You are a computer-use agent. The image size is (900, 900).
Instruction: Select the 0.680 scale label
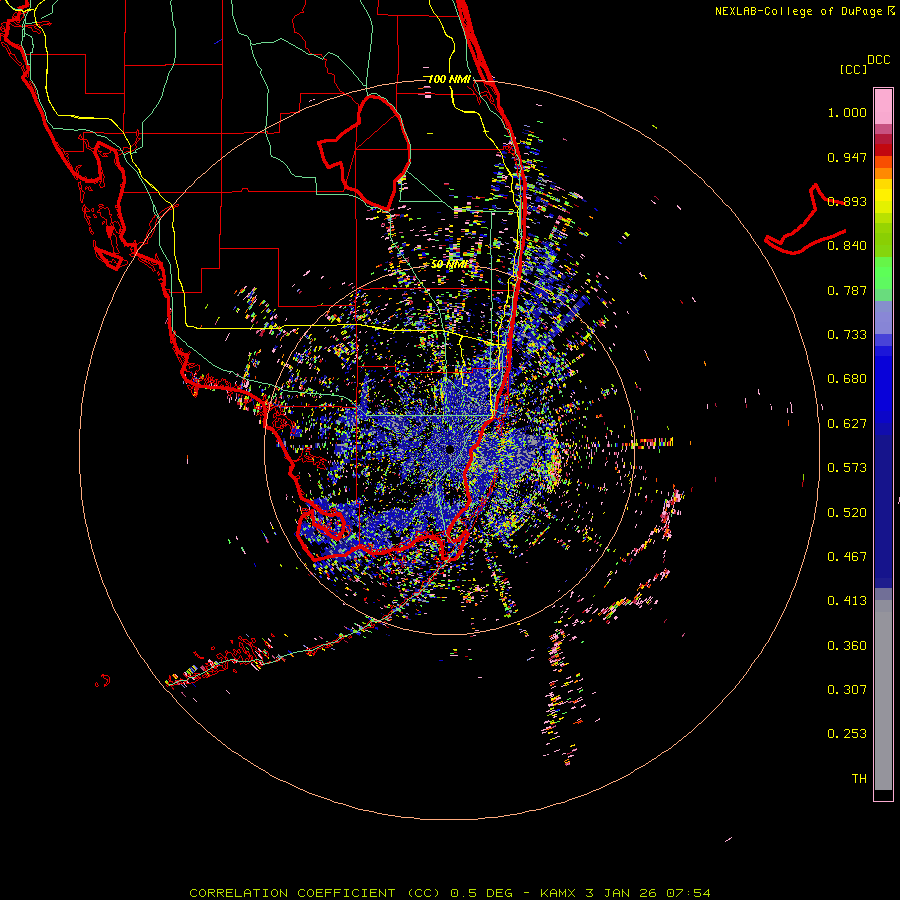tap(847, 379)
